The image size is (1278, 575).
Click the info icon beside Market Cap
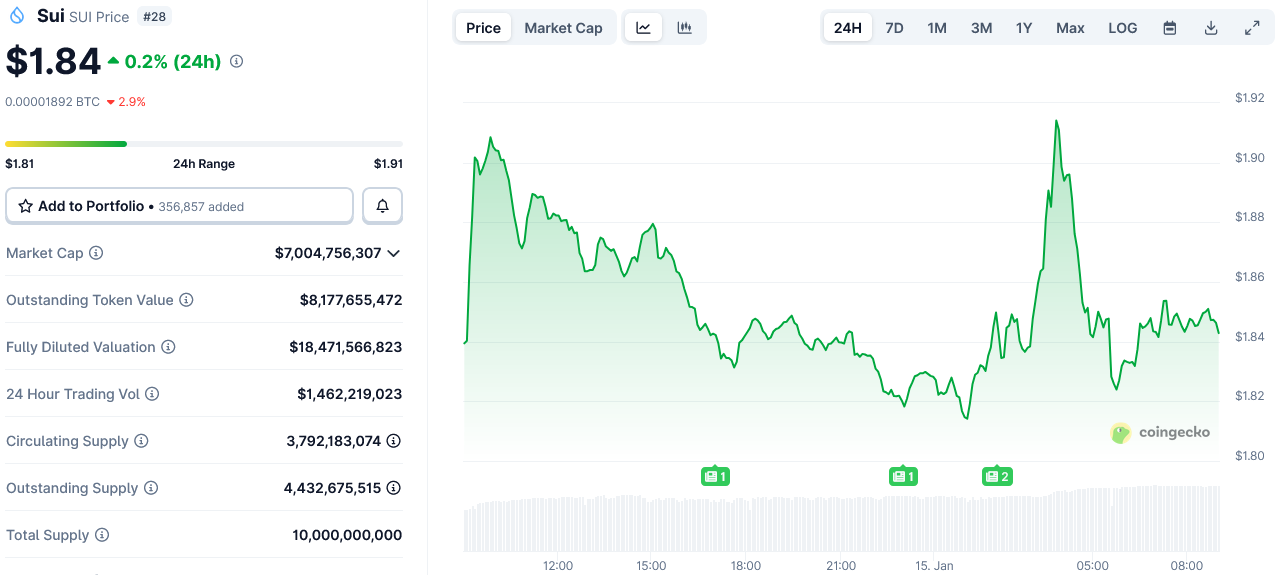(96, 253)
